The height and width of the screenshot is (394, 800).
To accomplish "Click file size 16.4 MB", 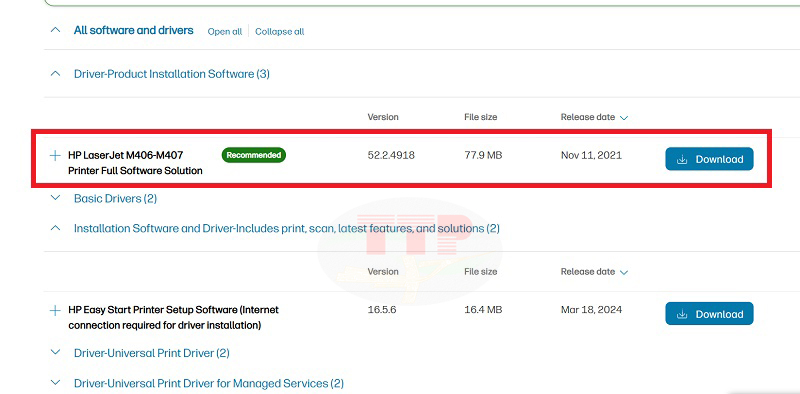I will tap(483, 310).
